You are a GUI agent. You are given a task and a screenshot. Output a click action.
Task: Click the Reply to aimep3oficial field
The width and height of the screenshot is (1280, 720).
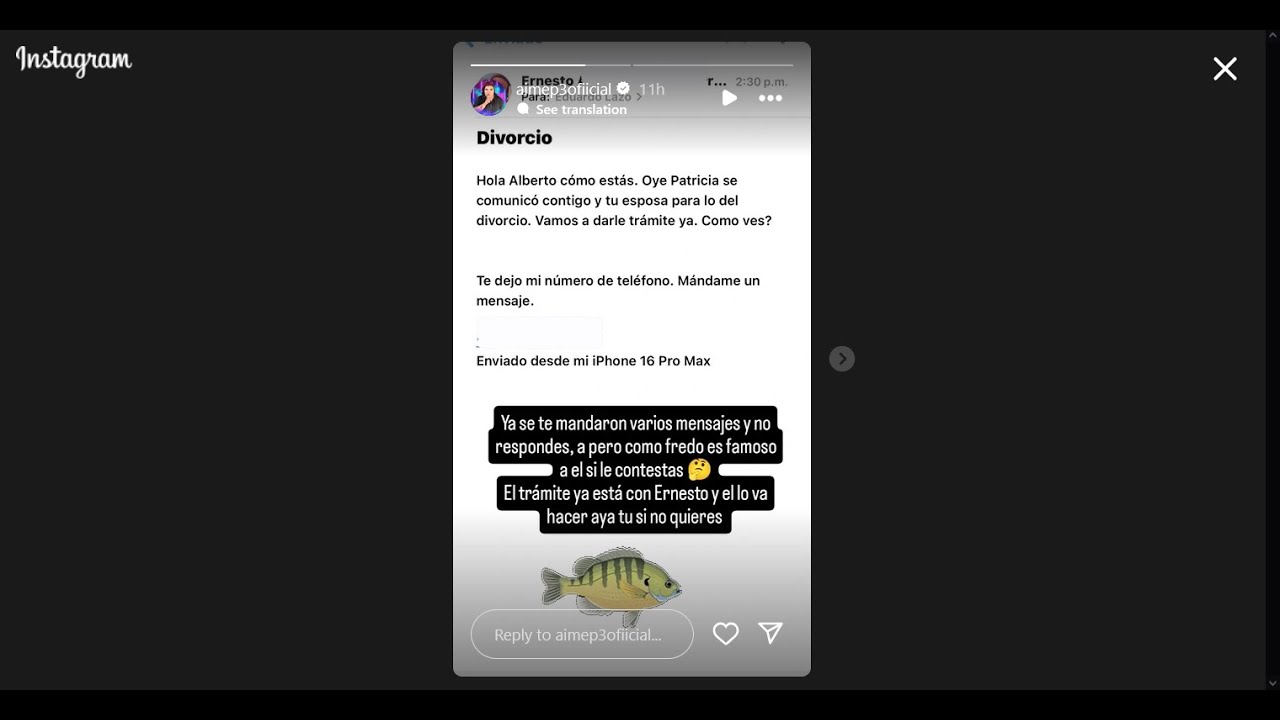click(582, 634)
